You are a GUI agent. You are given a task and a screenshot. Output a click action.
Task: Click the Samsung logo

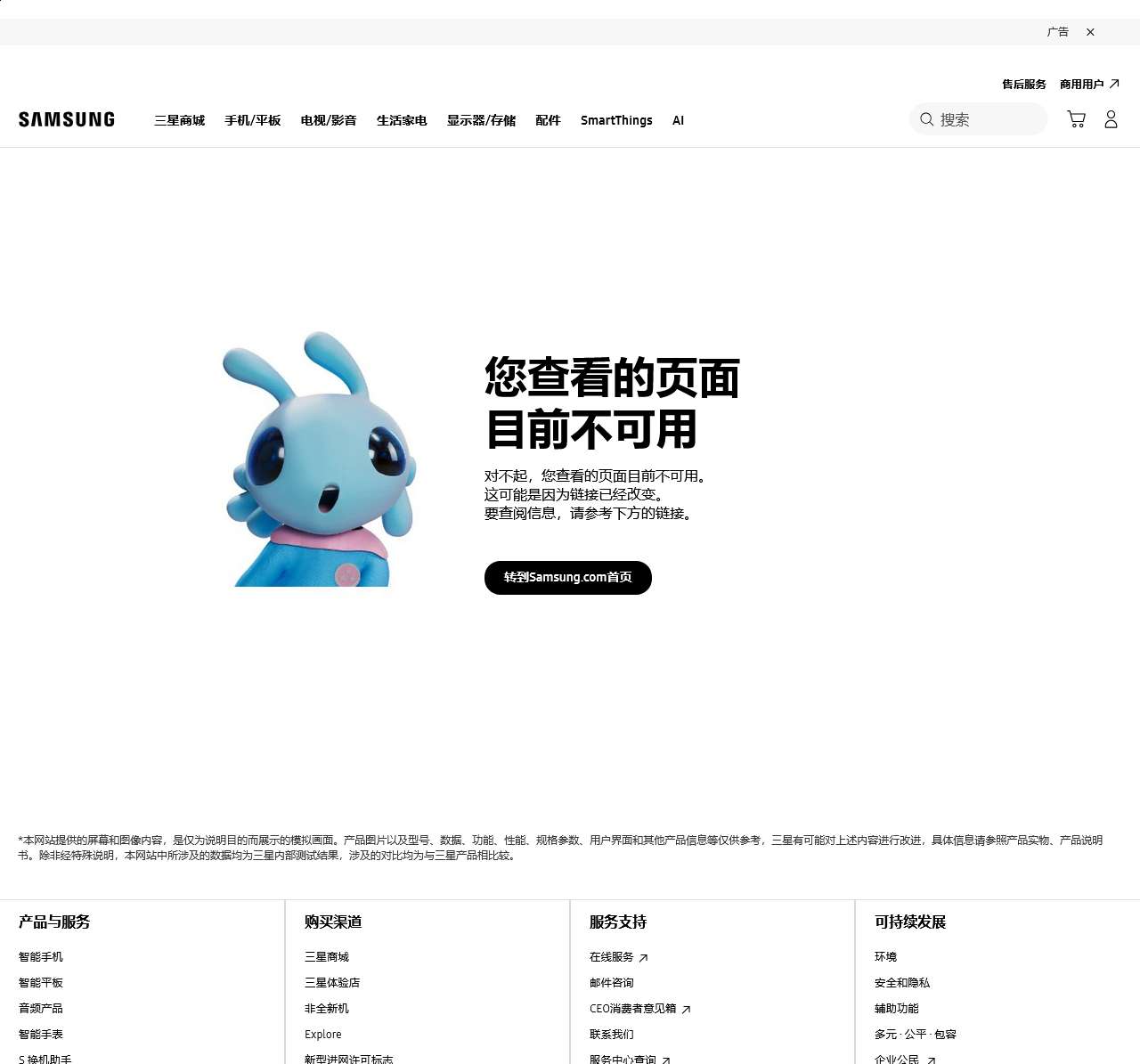[x=67, y=119]
